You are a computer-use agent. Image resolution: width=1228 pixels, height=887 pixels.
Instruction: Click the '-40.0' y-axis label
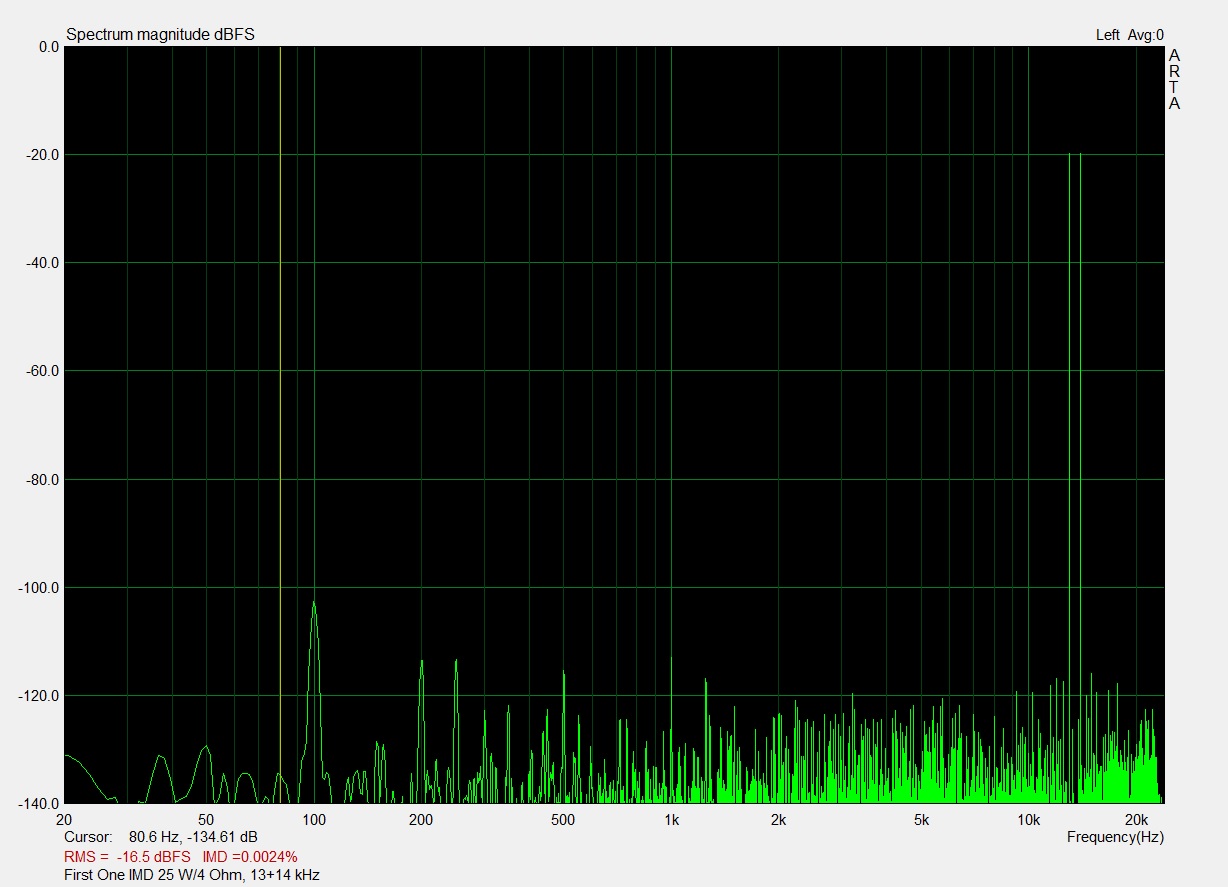(42, 263)
